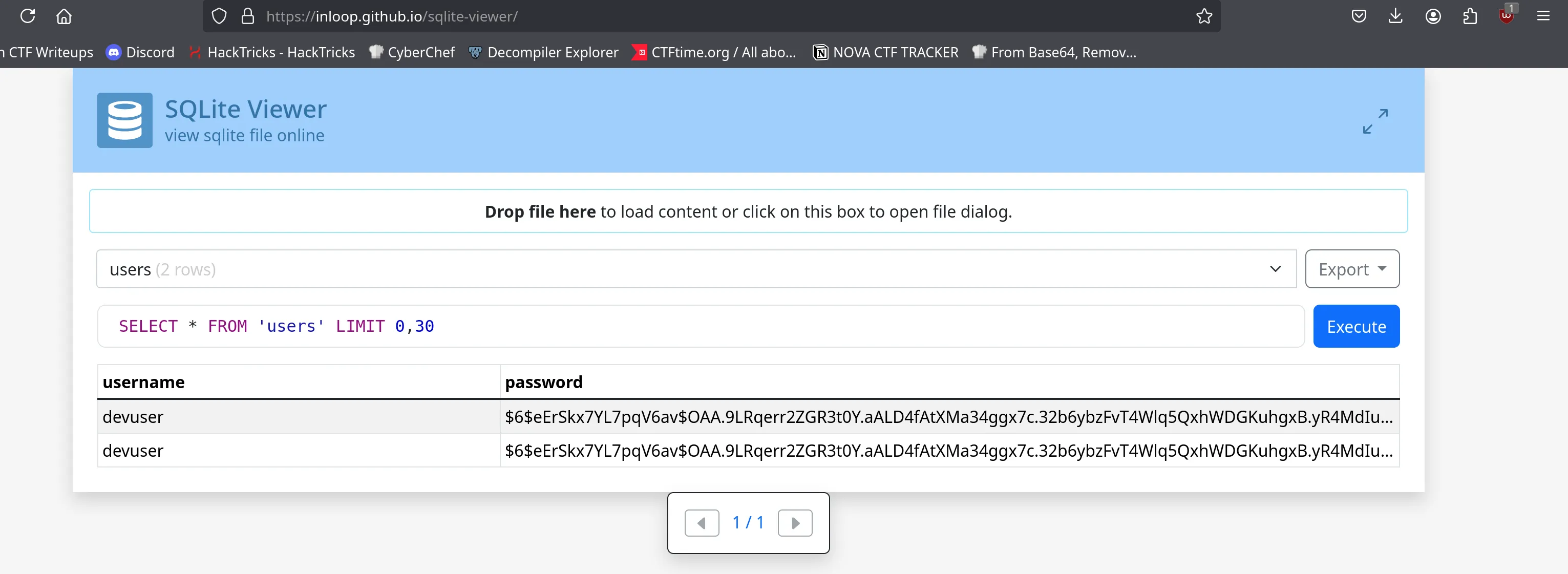This screenshot has height=574, width=1568.
Task: Go to the browser home page icon
Action: click(64, 16)
